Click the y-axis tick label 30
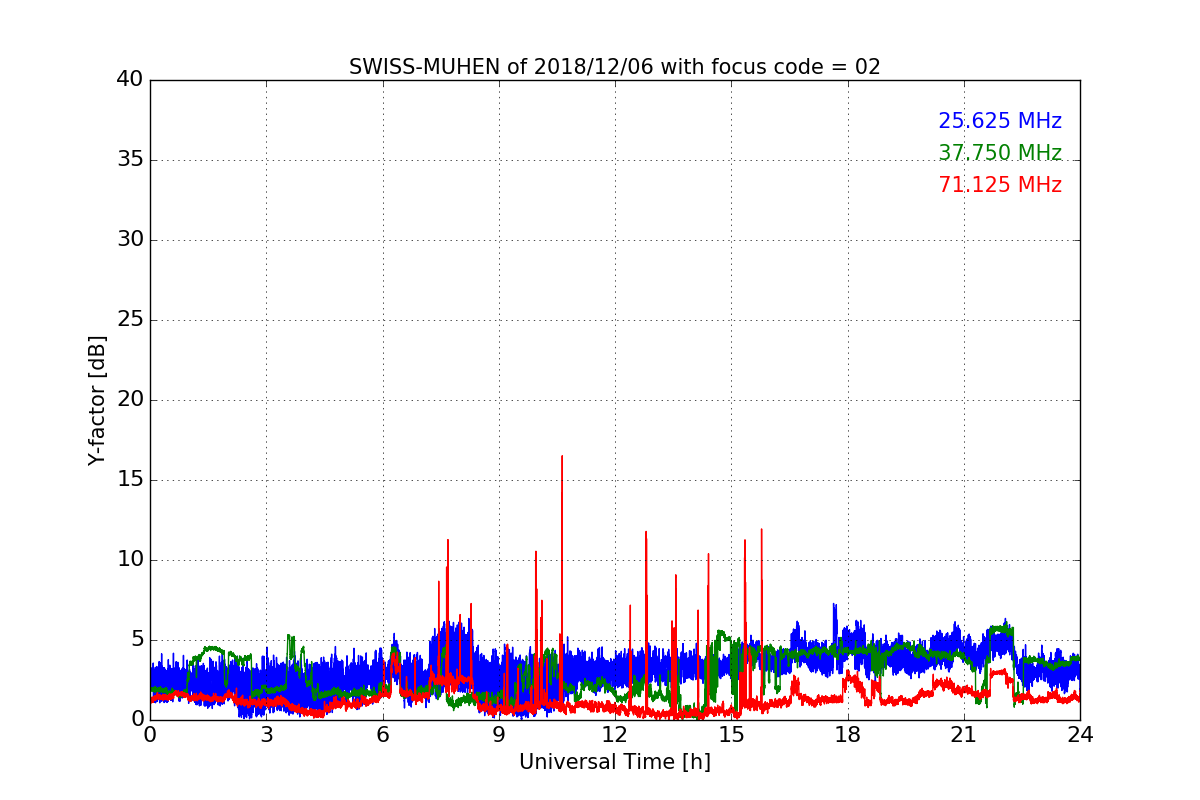Viewport: 1200px width, 800px height. (129, 239)
